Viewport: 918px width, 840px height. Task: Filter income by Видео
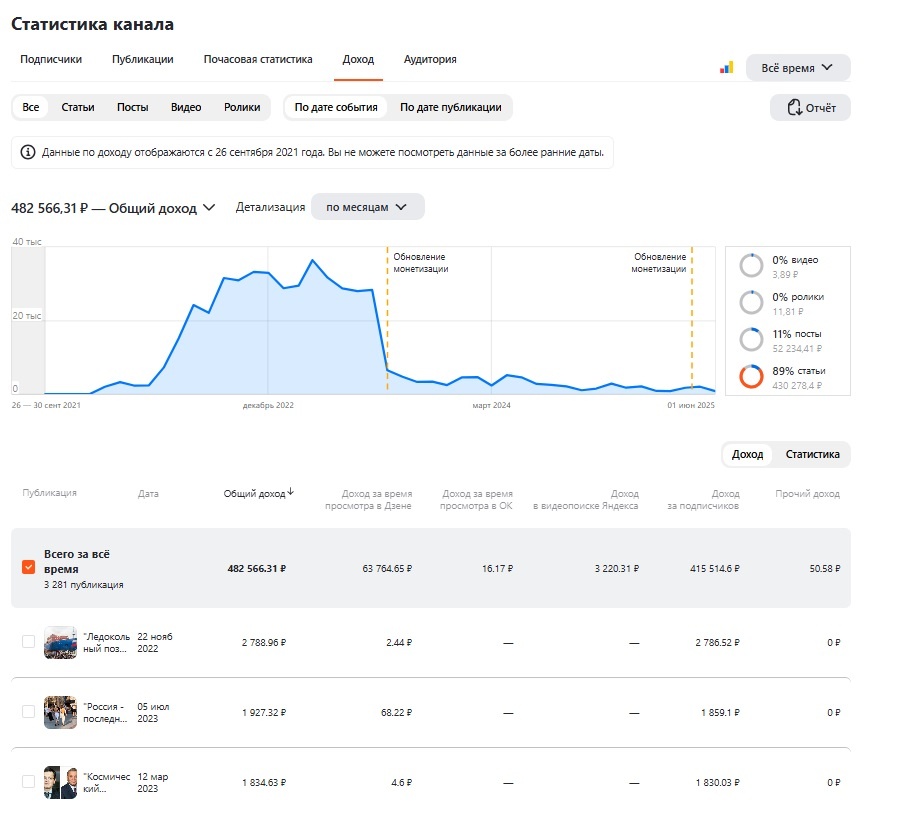coord(186,107)
